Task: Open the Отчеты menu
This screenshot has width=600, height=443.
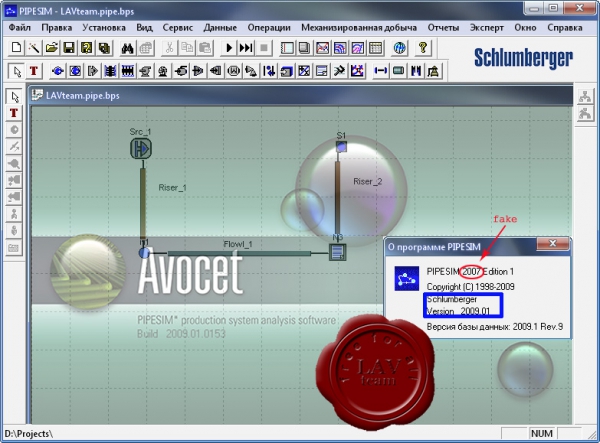Action: coord(443,28)
